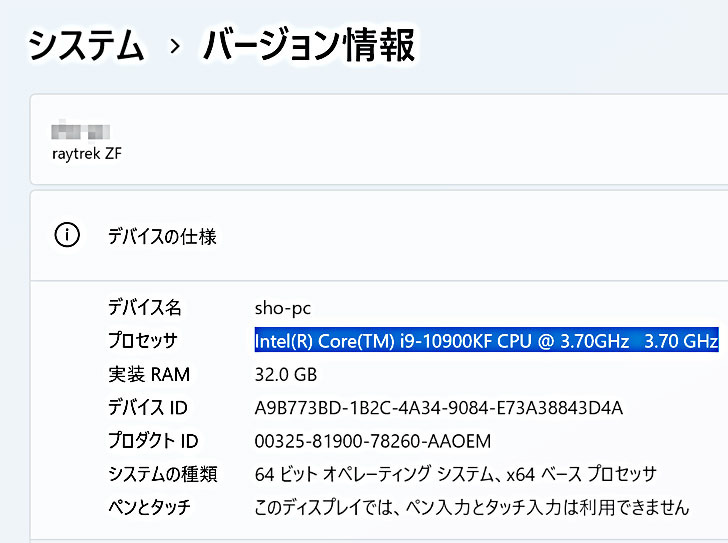This screenshot has width=728, height=543.
Task: Click the バージョン情報 page title
Action: [308, 46]
